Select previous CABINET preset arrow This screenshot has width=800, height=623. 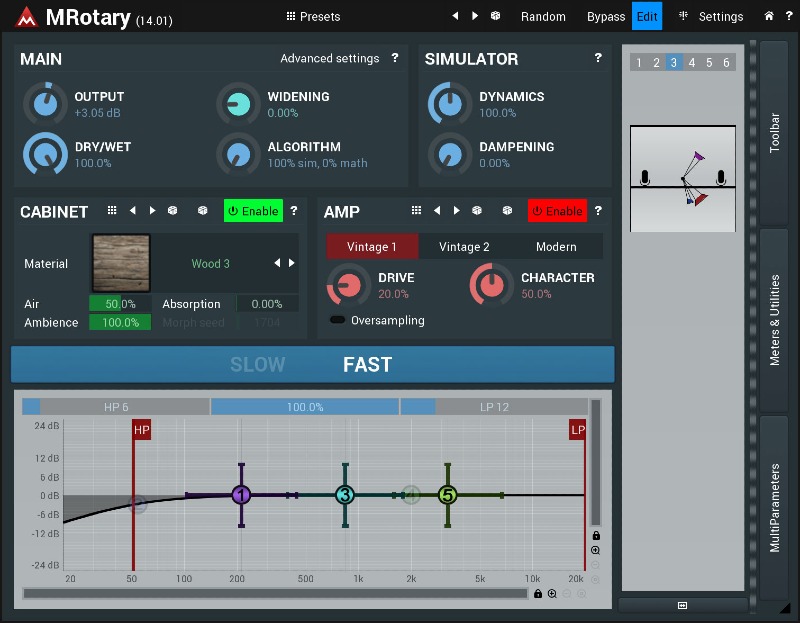point(133,210)
